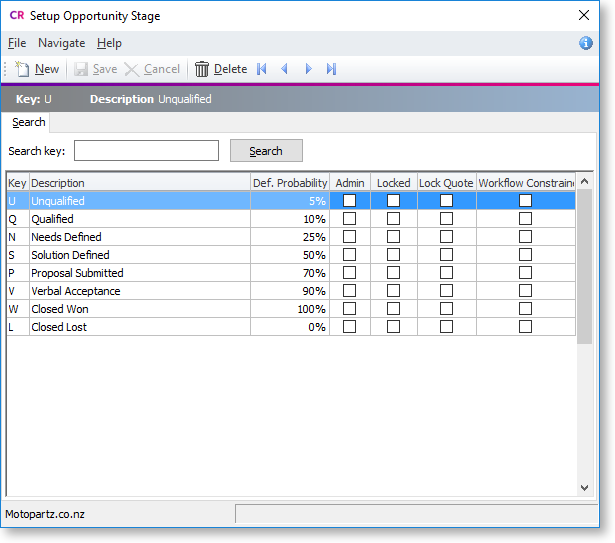The width and height of the screenshot is (615, 543).
Task: Open the File menu
Action: tap(17, 43)
